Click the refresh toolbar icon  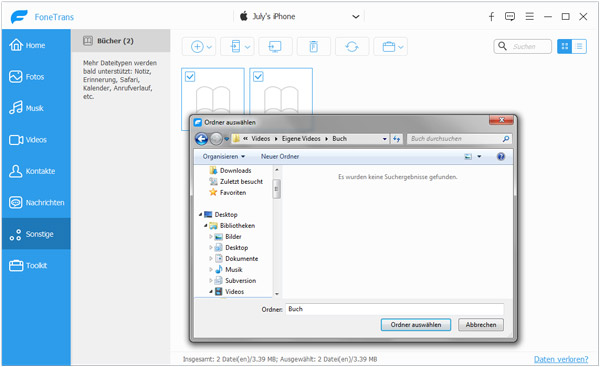(352, 47)
